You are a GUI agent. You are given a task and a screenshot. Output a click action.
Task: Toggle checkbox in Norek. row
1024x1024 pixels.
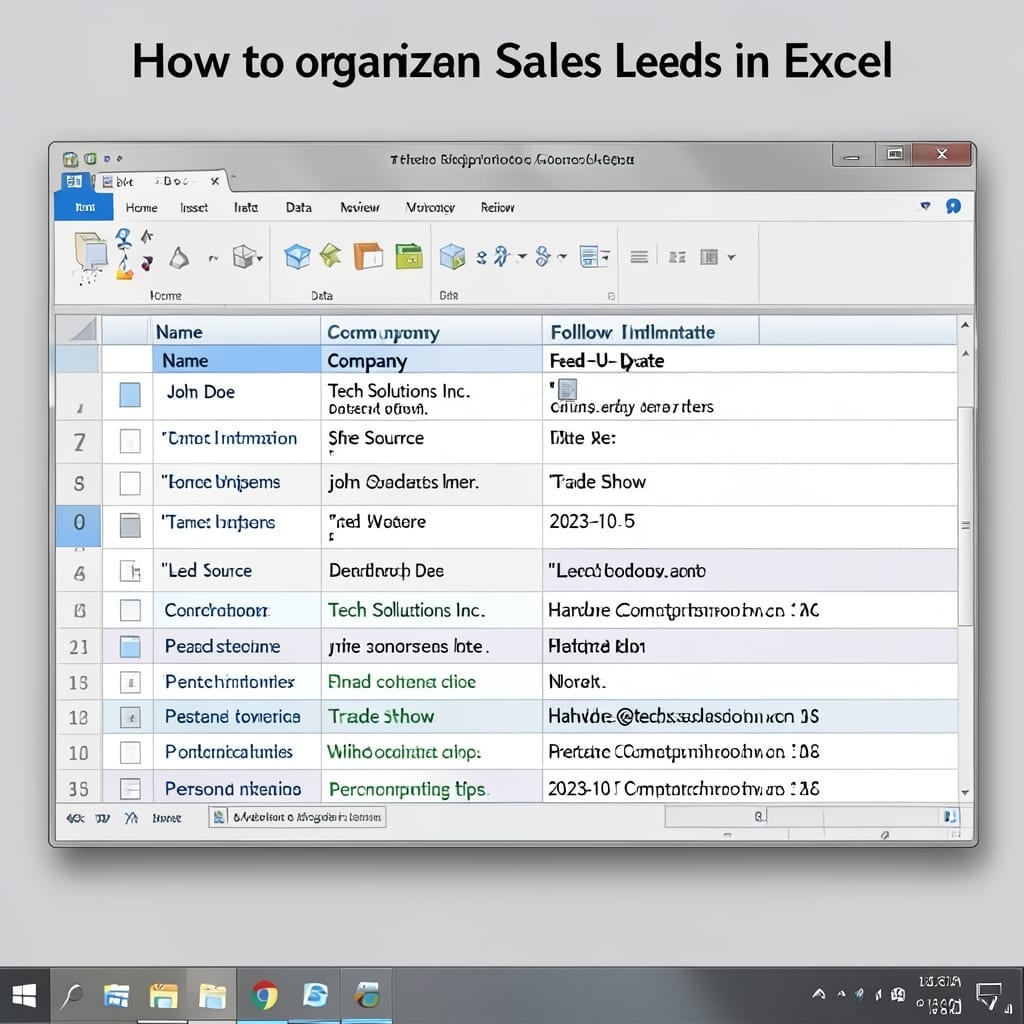[130, 682]
